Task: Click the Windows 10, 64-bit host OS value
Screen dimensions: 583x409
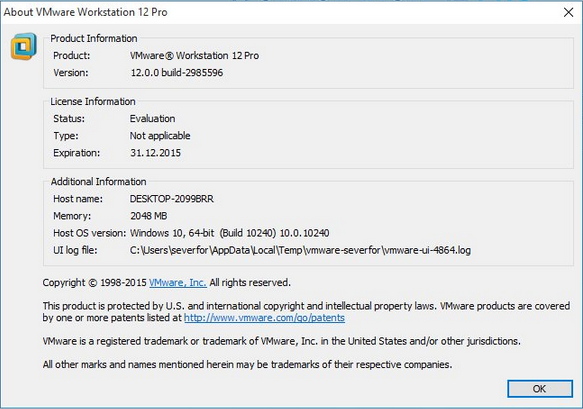Action: point(229,233)
